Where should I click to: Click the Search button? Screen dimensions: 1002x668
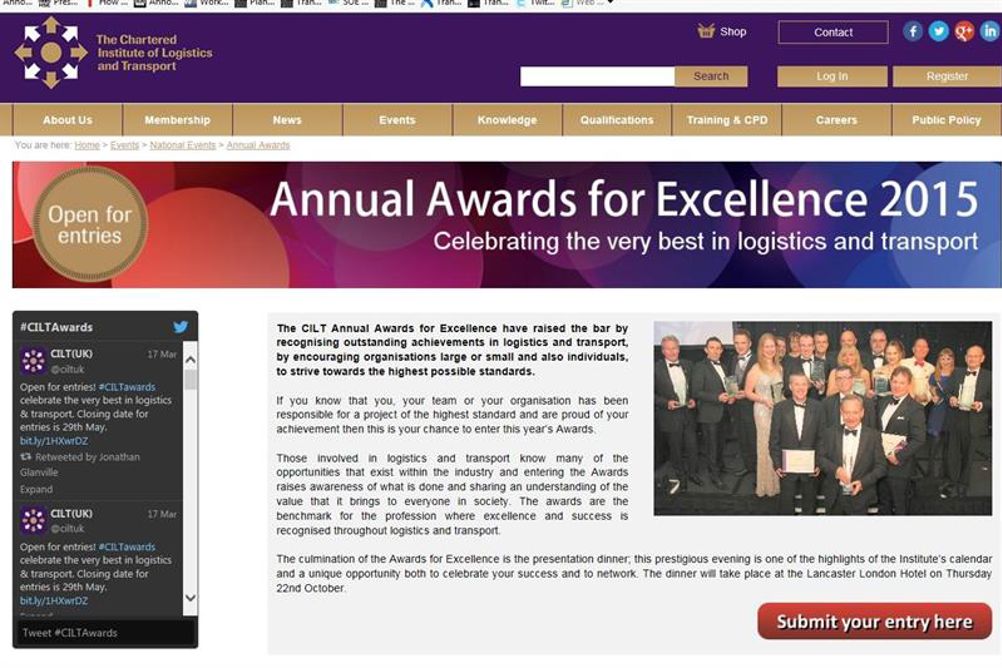[x=711, y=76]
